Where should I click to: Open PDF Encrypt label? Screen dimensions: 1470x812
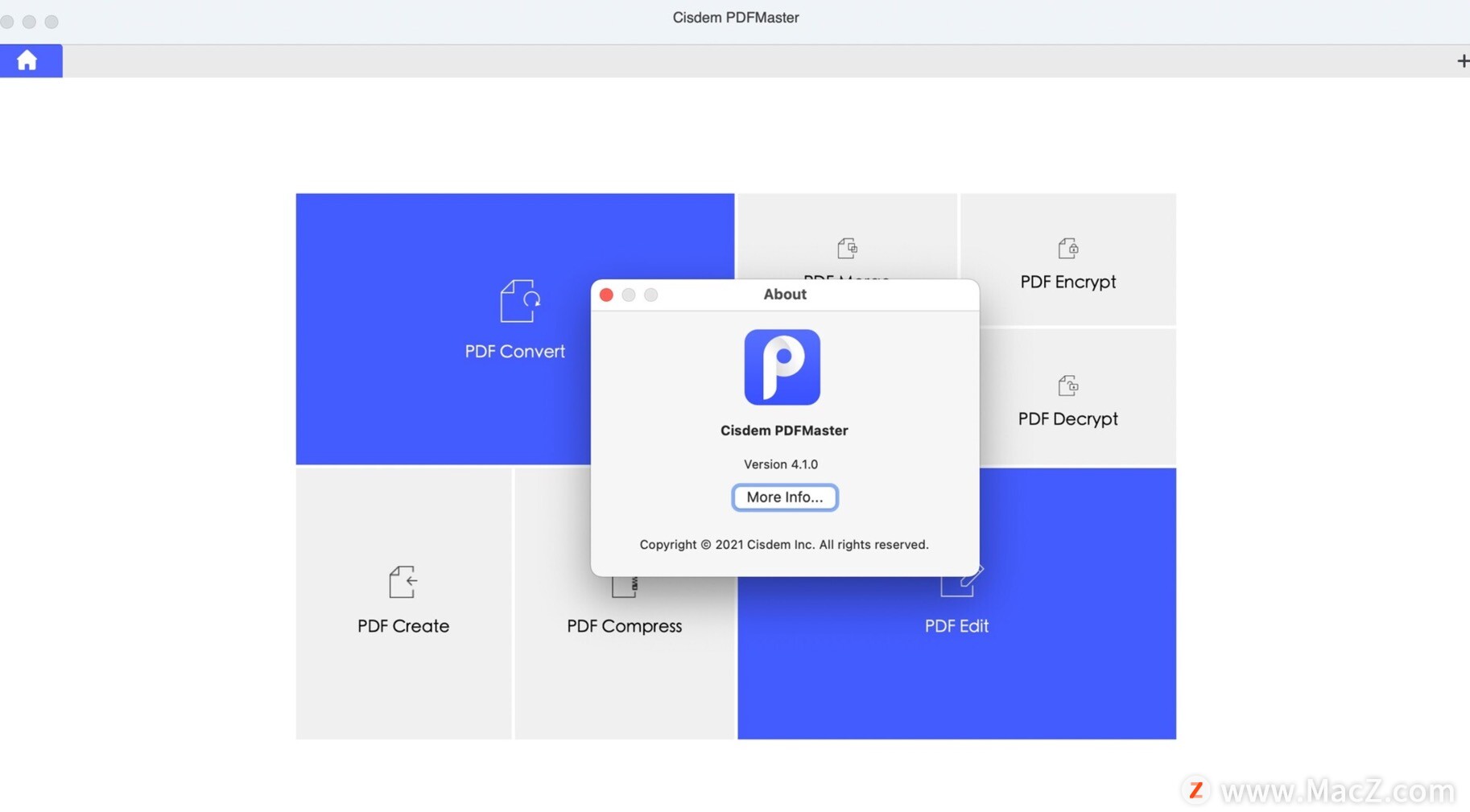[1067, 282]
